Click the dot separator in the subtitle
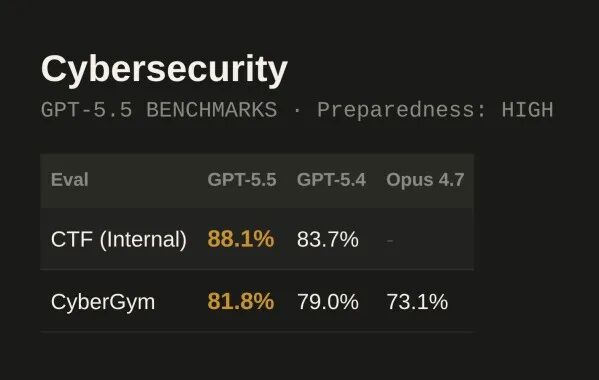Viewport: 599px width, 380px height. (297, 110)
